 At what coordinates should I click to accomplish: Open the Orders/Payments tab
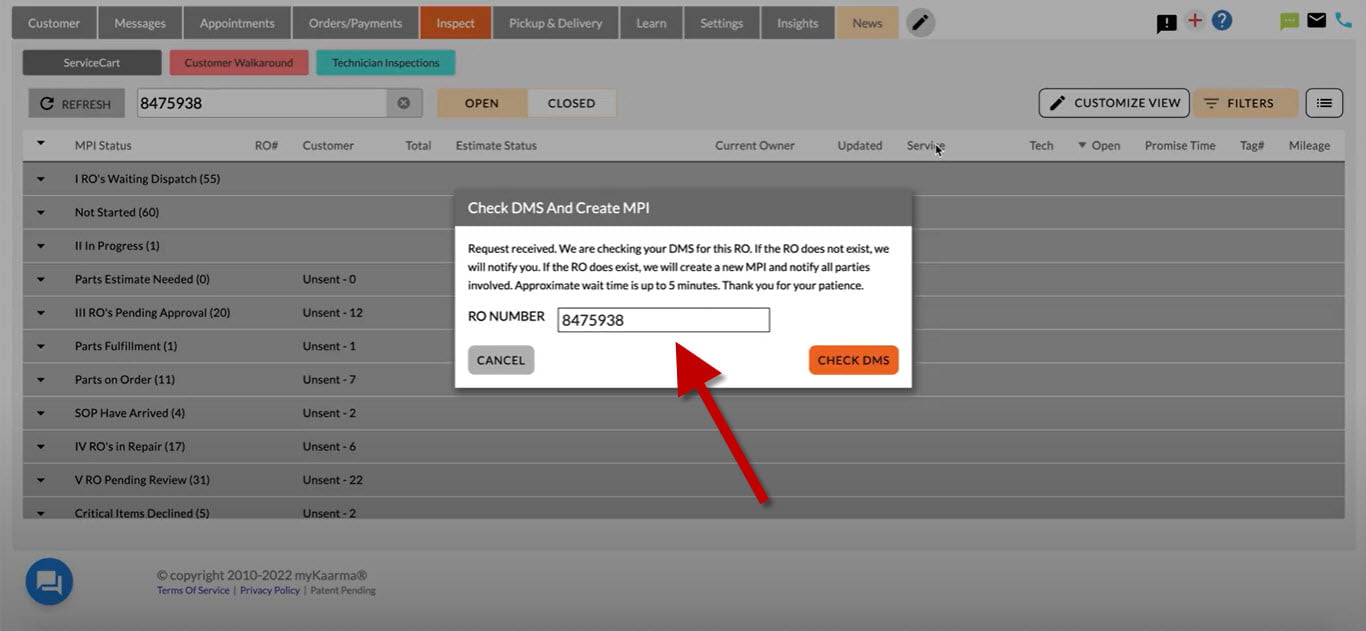(355, 23)
